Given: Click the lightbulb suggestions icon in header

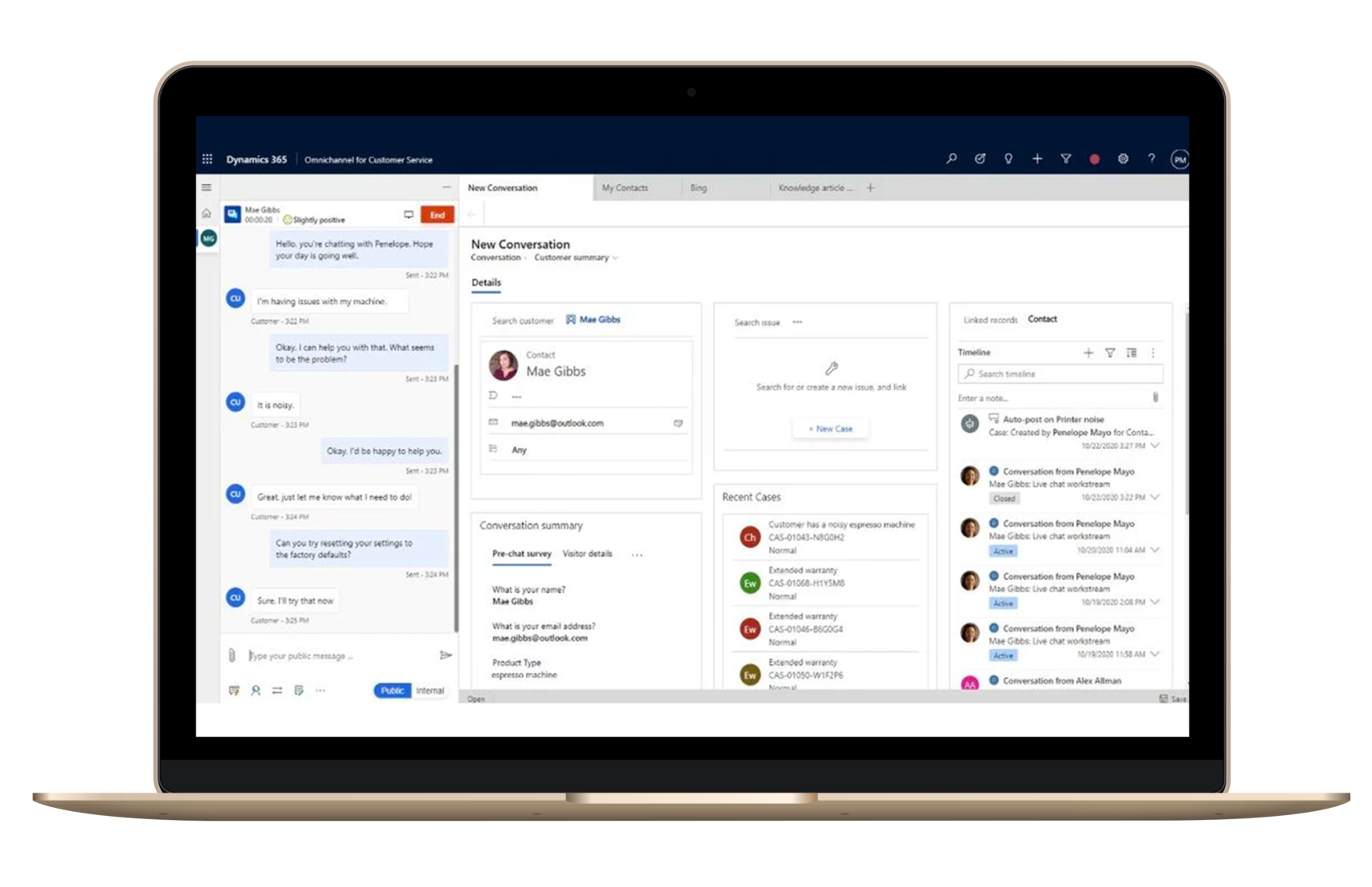Looking at the screenshot, I should 1008,159.
